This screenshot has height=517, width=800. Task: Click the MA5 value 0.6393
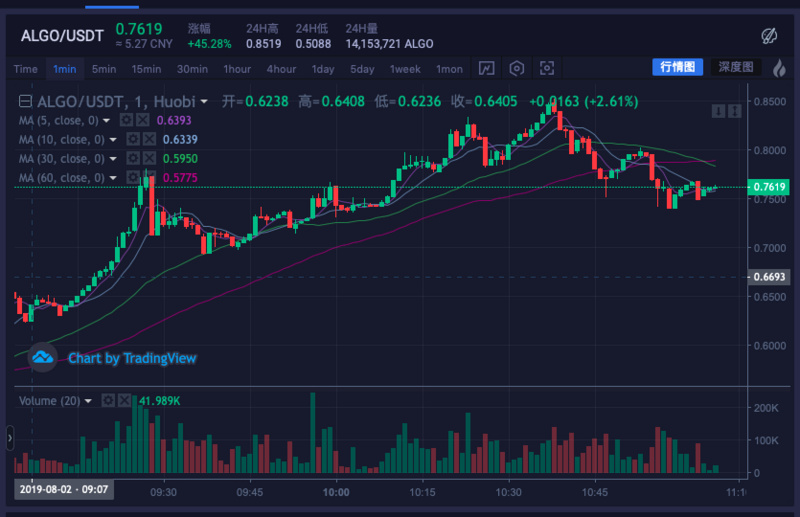[174, 120]
